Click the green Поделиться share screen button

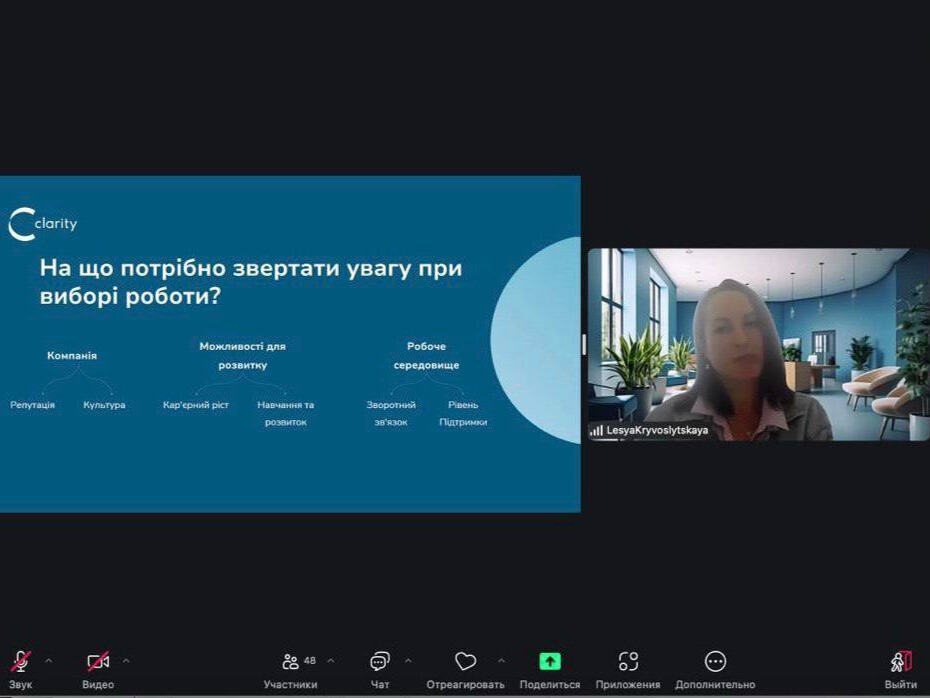pos(550,661)
